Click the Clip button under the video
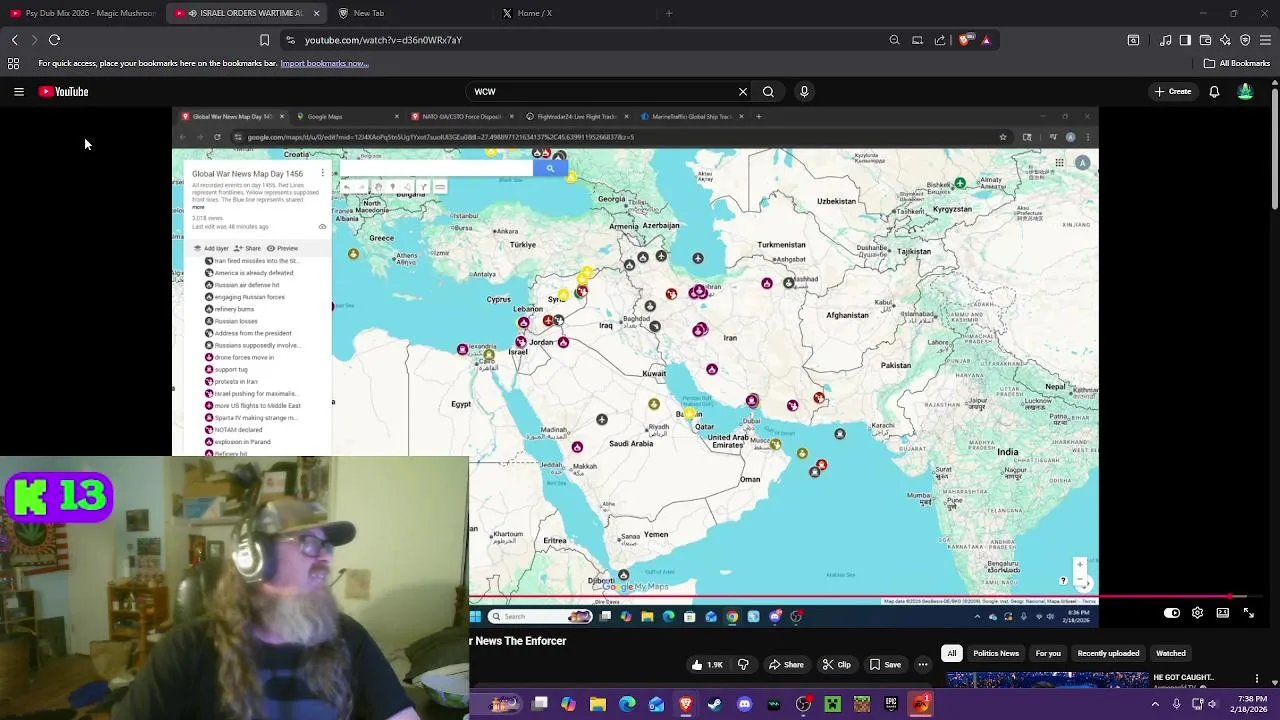 coord(836,665)
